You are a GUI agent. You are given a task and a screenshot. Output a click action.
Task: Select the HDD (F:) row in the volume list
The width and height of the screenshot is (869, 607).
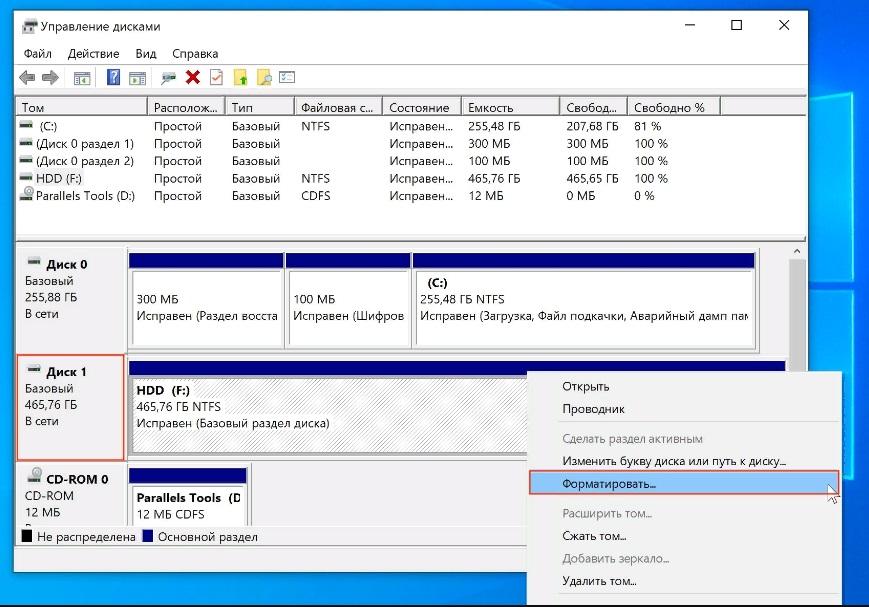click(x=58, y=178)
